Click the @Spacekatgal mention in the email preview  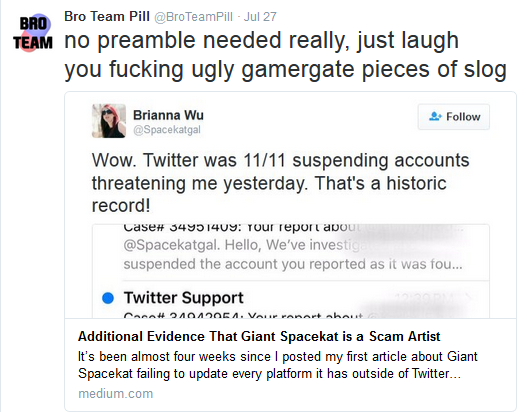pyautogui.click(x=171, y=245)
